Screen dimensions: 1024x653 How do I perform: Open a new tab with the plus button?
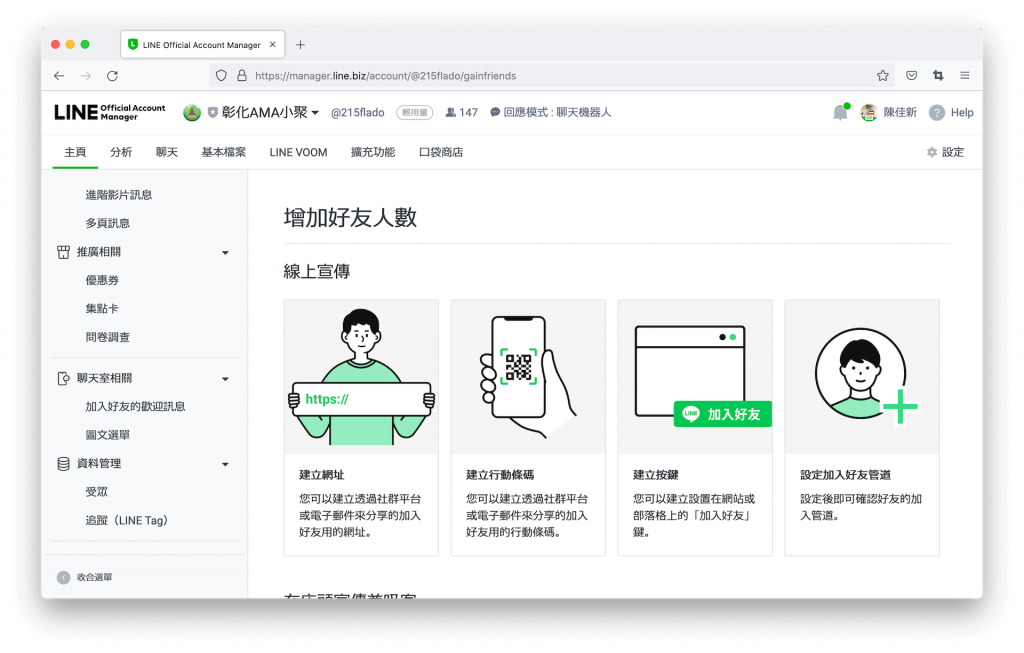[300, 44]
